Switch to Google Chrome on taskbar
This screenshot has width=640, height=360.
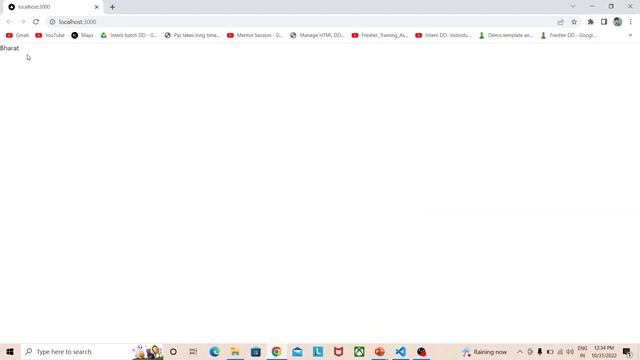tap(276, 351)
